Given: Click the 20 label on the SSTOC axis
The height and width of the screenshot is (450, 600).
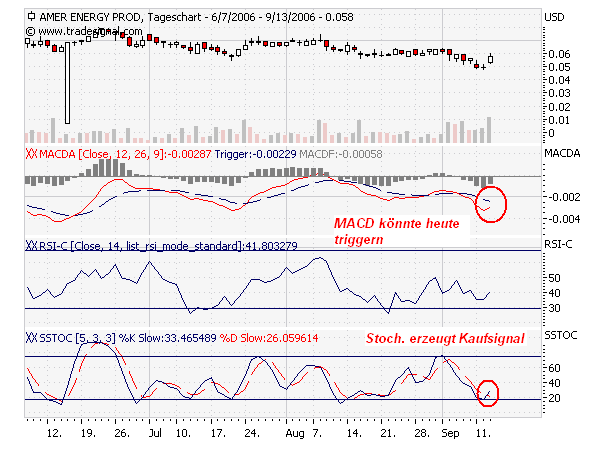Looking at the screenshot, I should tap(554, 398).
